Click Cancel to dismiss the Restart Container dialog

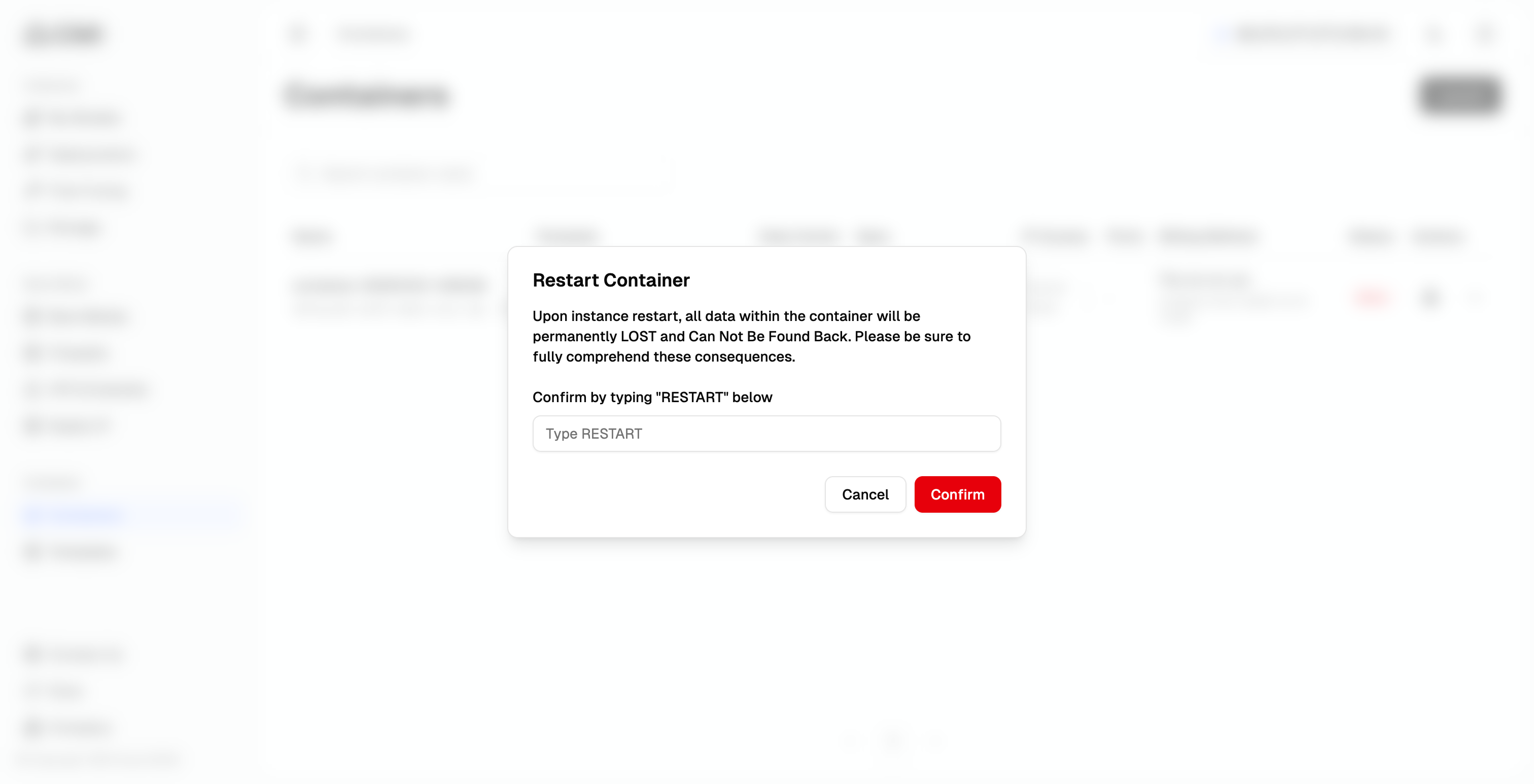865,494
